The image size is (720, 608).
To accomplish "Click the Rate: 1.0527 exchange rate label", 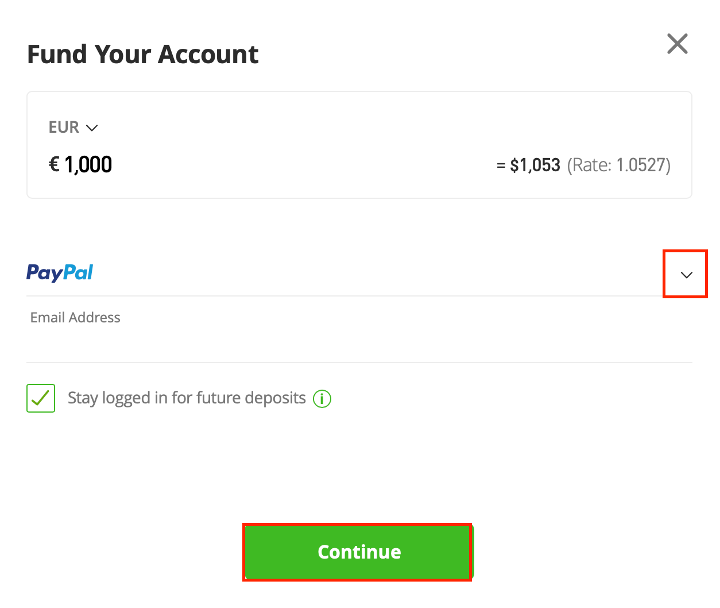I will point(619,165).
